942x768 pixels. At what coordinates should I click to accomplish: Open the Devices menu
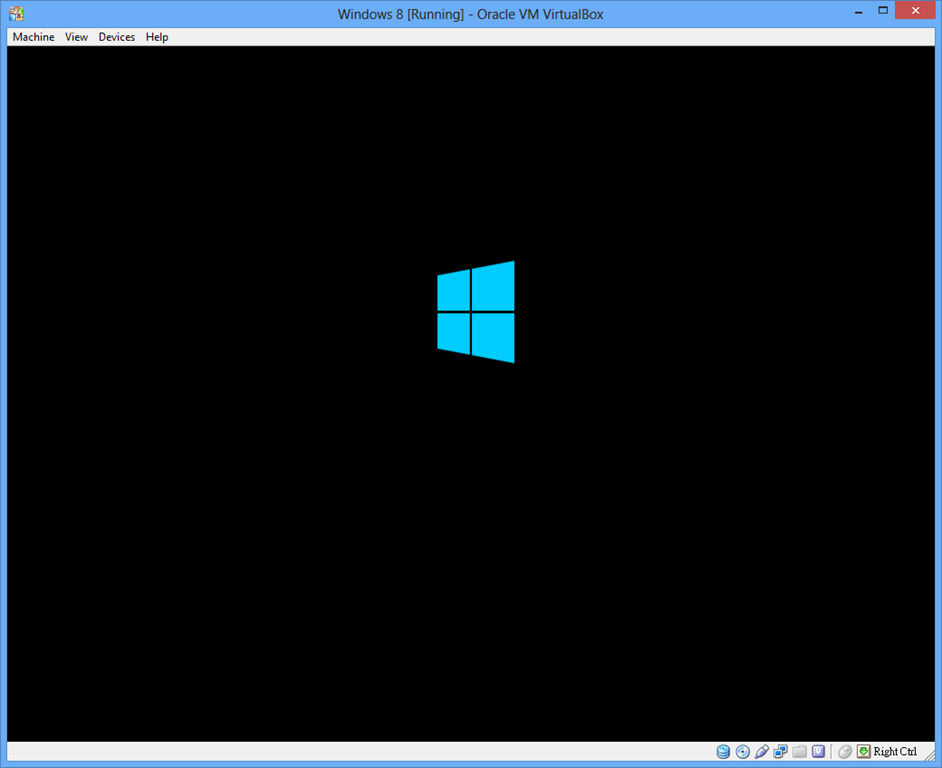coord(117,37)
